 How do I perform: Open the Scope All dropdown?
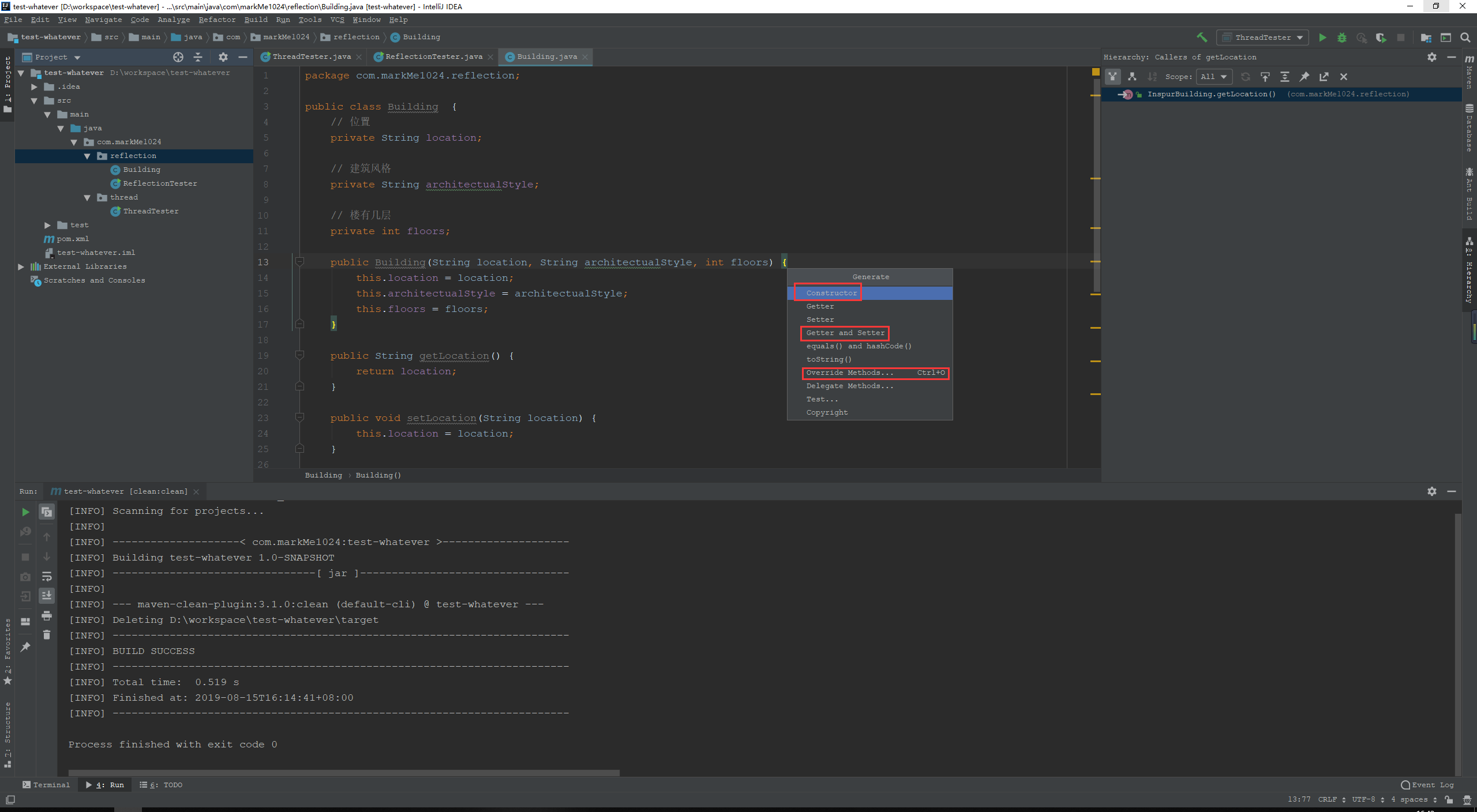(x=1214, y=77)
